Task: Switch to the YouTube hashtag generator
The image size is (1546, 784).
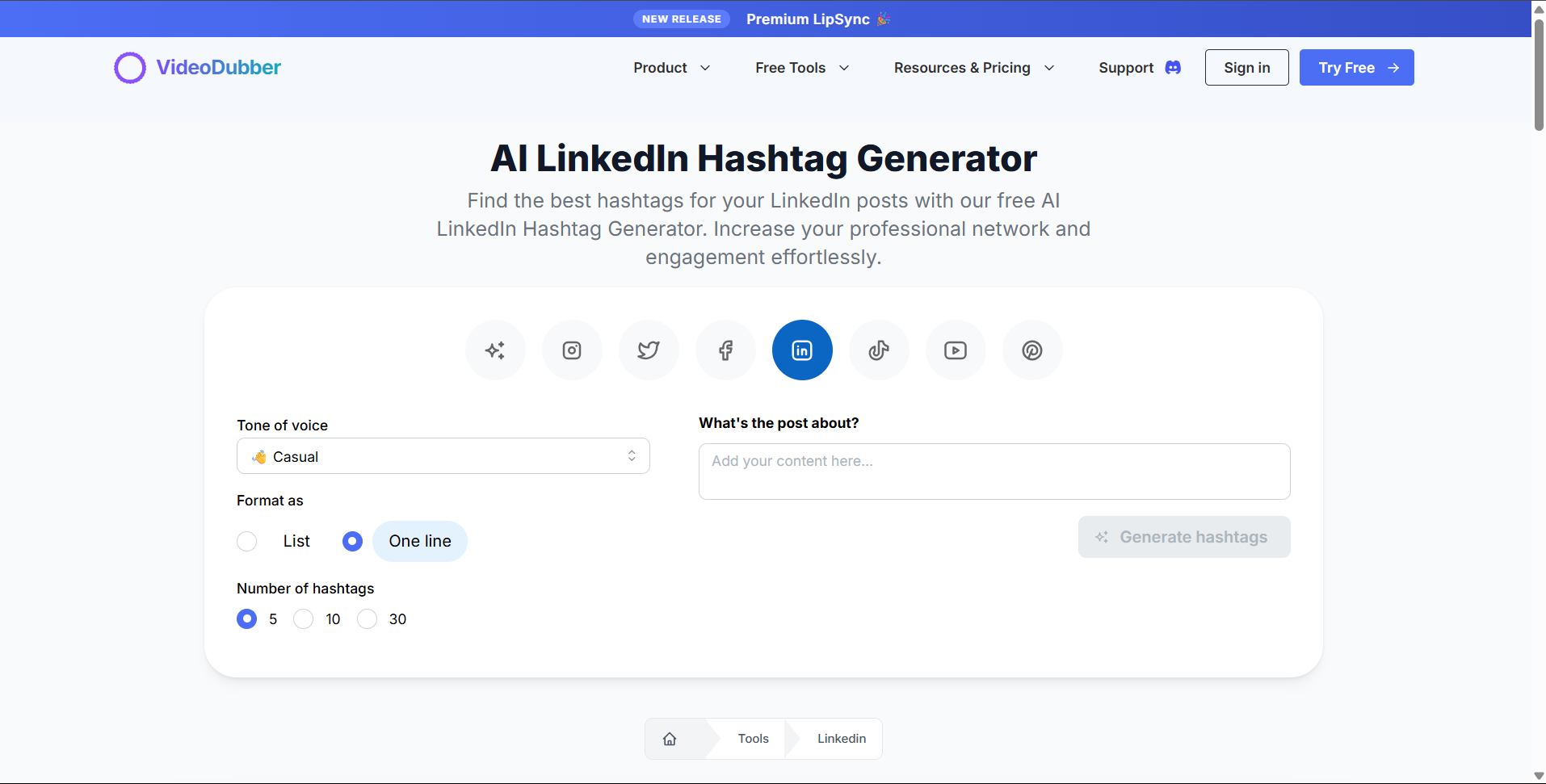Action: click(956, 350)
